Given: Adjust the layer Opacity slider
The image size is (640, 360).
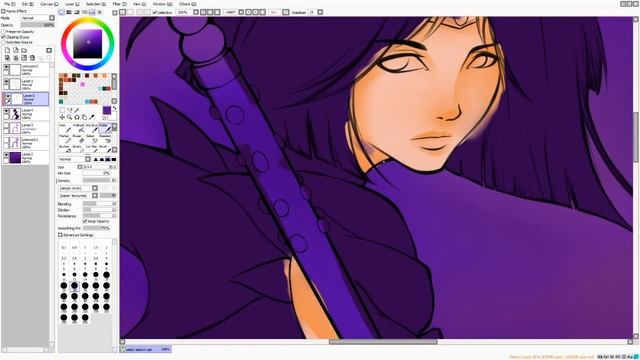Looking at the screenshot, I should (38, 25).
